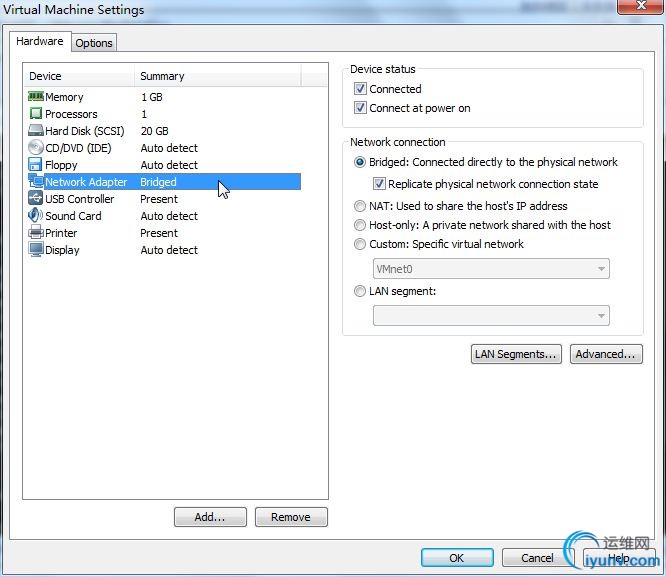Select Custom specific virtual network
Image resolution: width=666 pixels, height=577 pixels.
[x=360, y=244]
